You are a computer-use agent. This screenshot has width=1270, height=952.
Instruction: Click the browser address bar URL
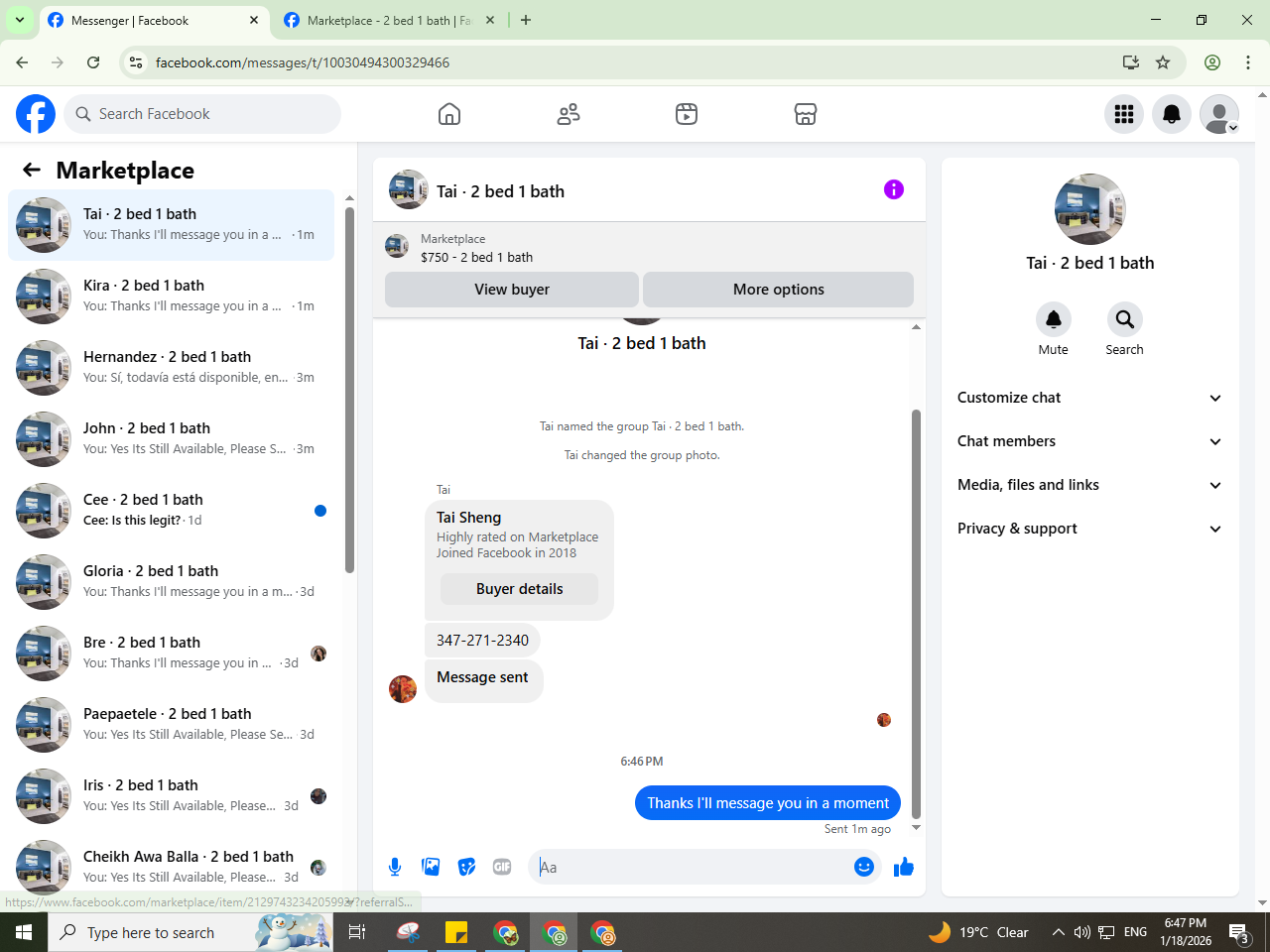coord(303,62)
